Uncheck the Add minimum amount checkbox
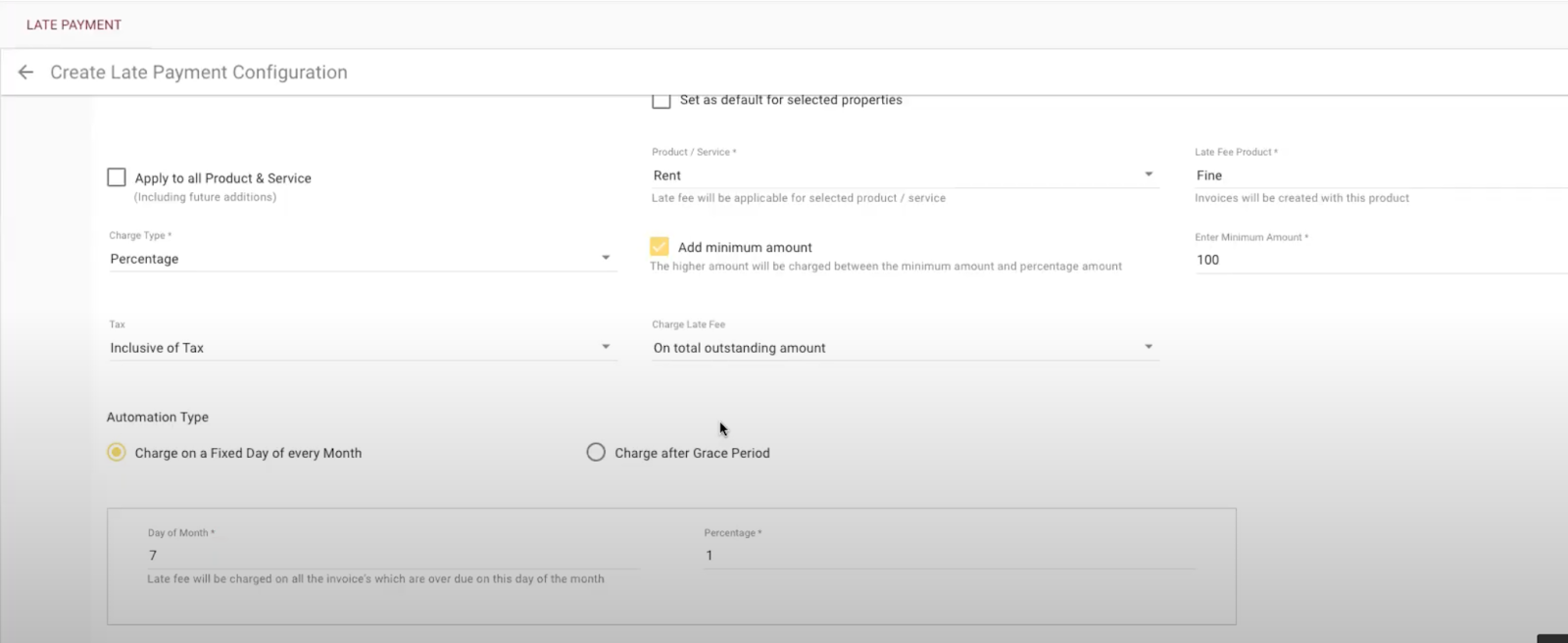The height and width of the screenshot is (643, 1568). 660,247
